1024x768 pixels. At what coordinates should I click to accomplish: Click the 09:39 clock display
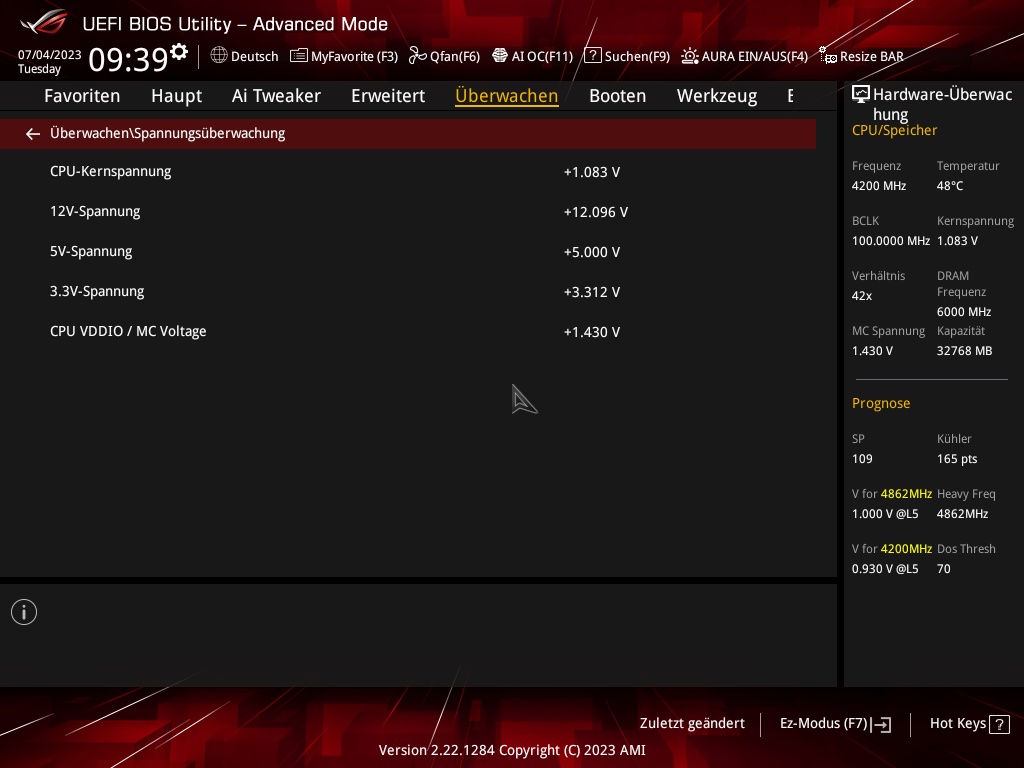pyautogui.click(x=129, y=59)
